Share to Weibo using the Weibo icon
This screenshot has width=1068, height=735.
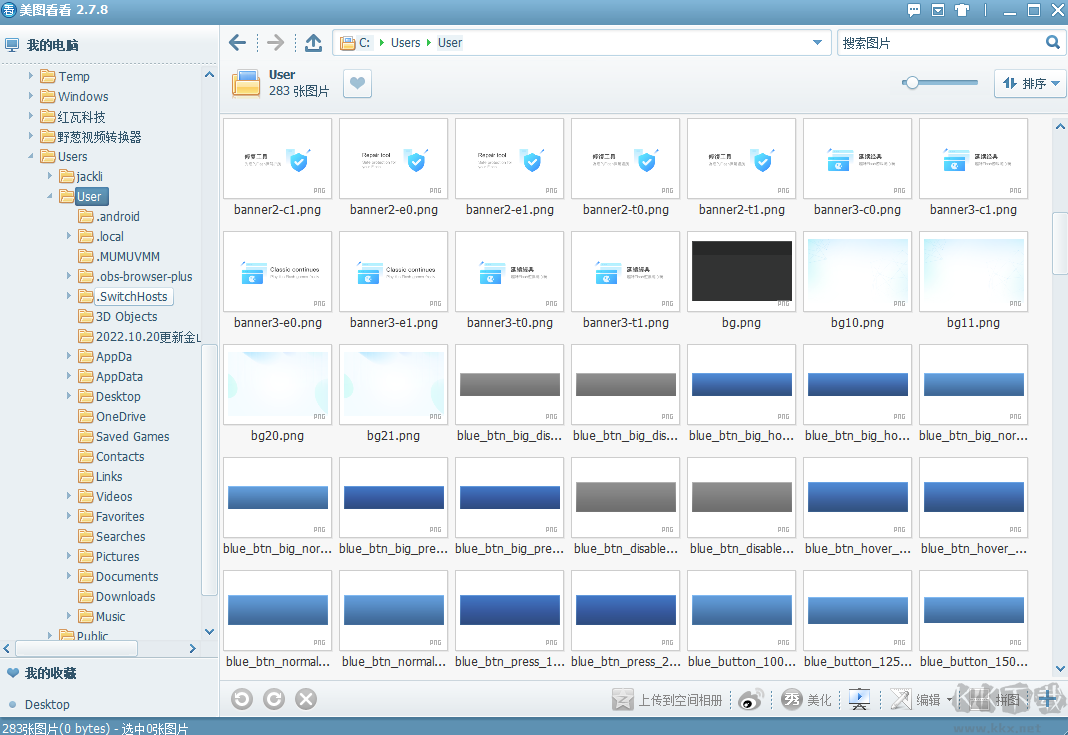point(750,700)
